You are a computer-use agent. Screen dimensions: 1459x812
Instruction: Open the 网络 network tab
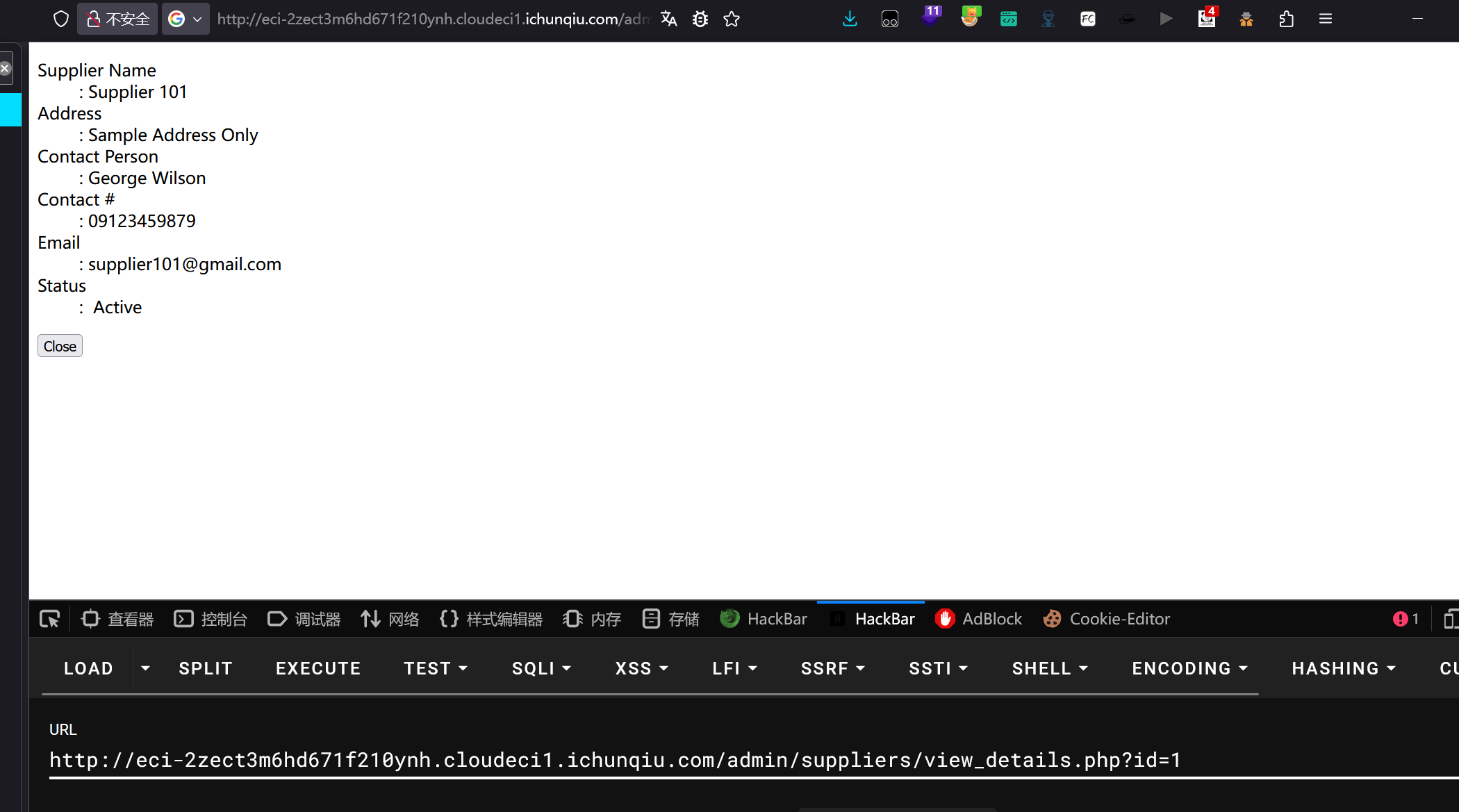pos(390,619)
